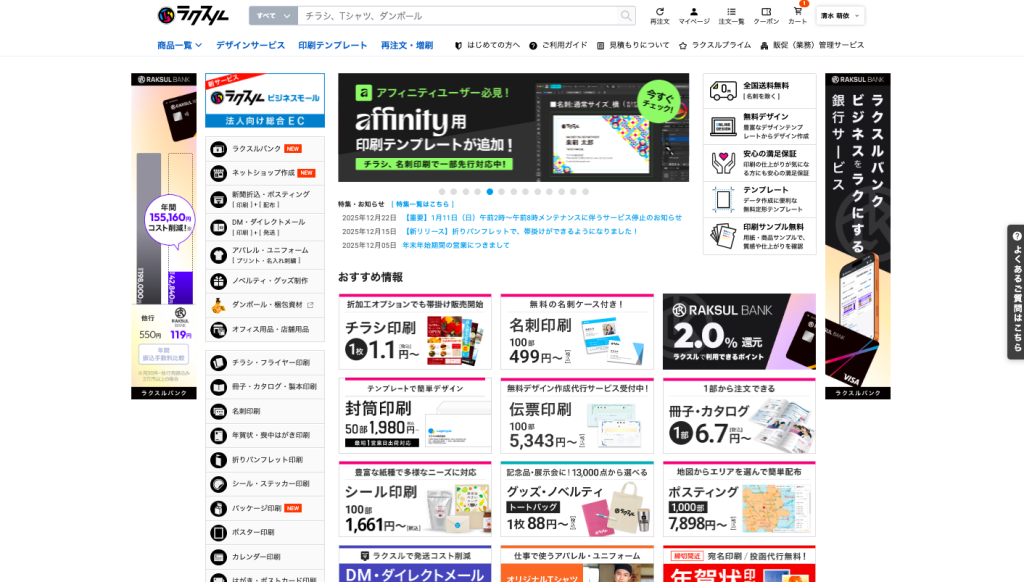Open the 注文一覧 order list icon
This screenshot has height=582, width=1024.
point(731,15)
